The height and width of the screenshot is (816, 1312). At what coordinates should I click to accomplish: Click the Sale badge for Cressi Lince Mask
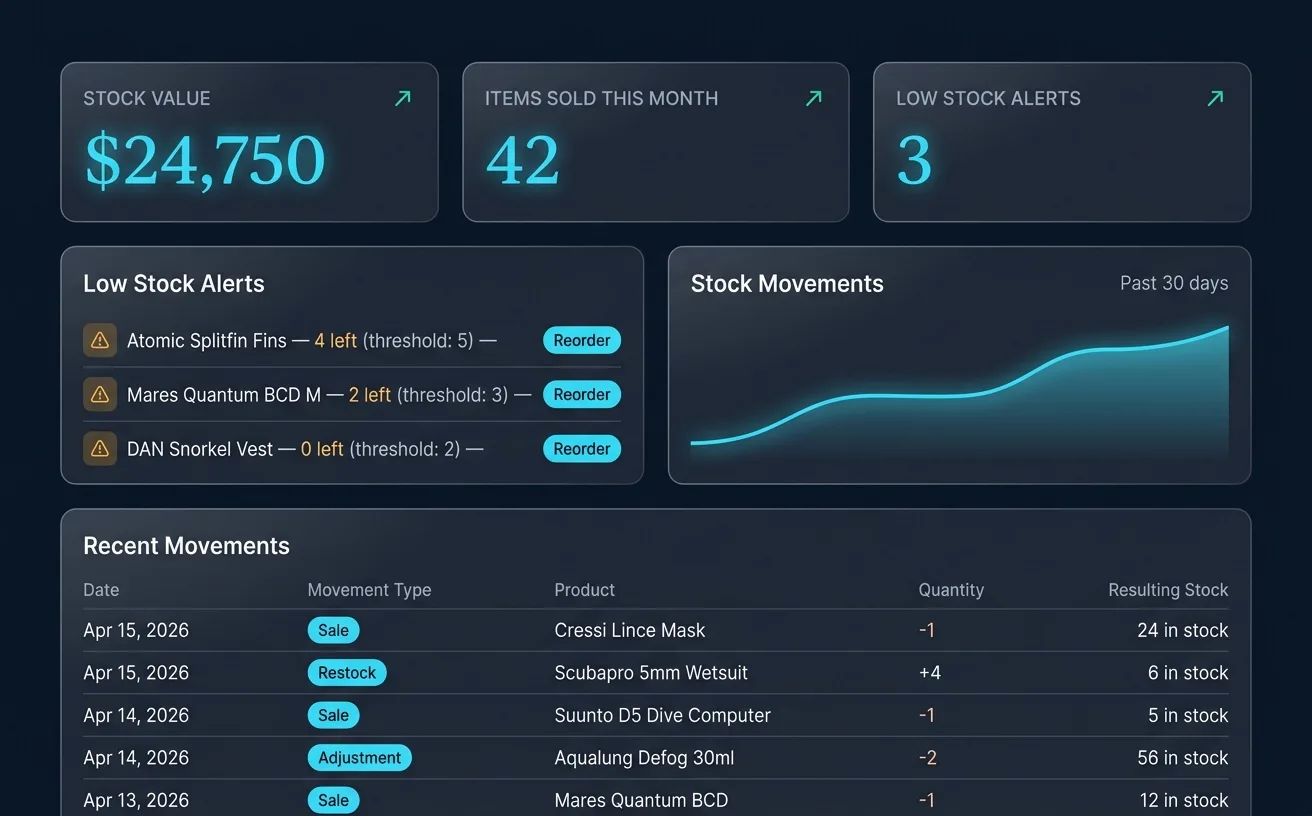pyautogui.click(x=333, y=630)
